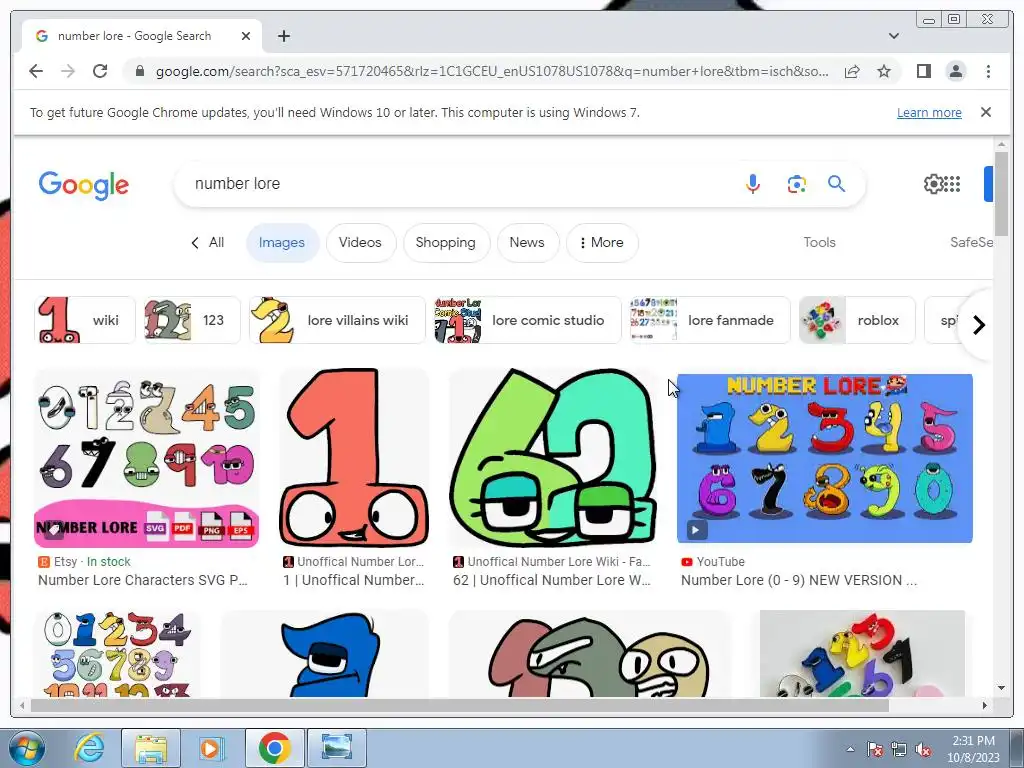Open a new tab with the plus button

(283, 36)
